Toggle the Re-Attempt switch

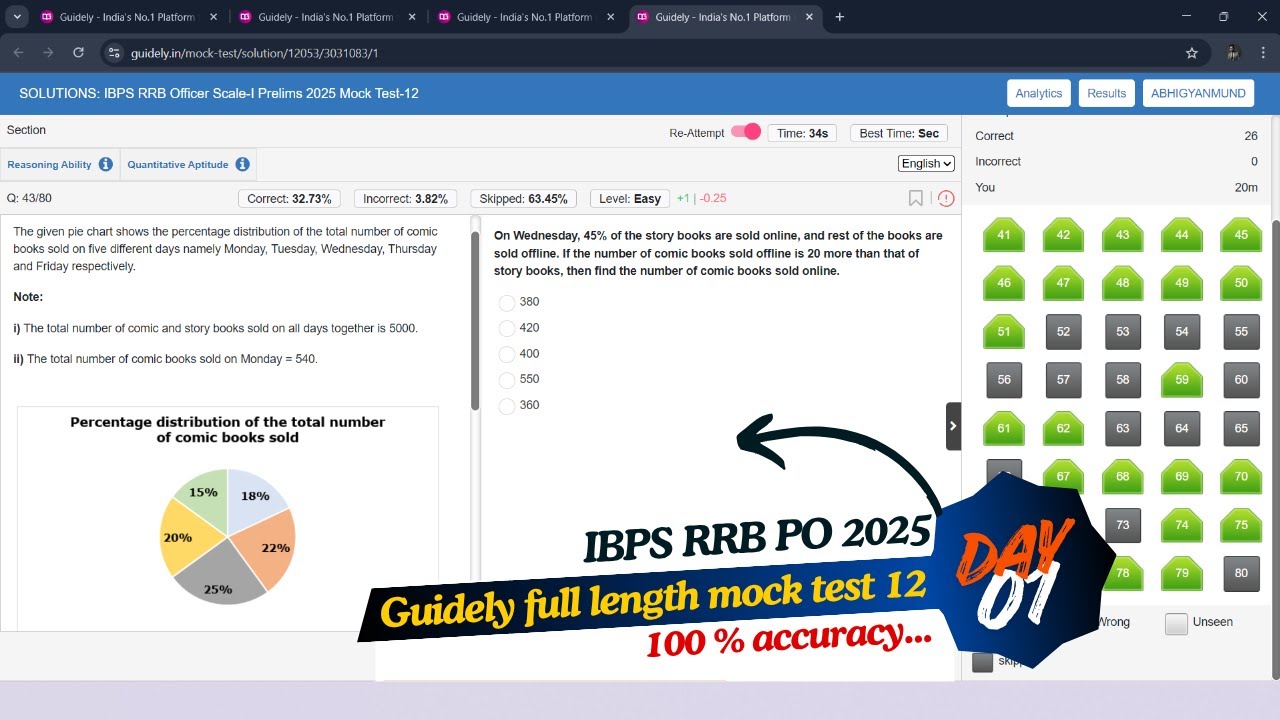click(746, 132)
